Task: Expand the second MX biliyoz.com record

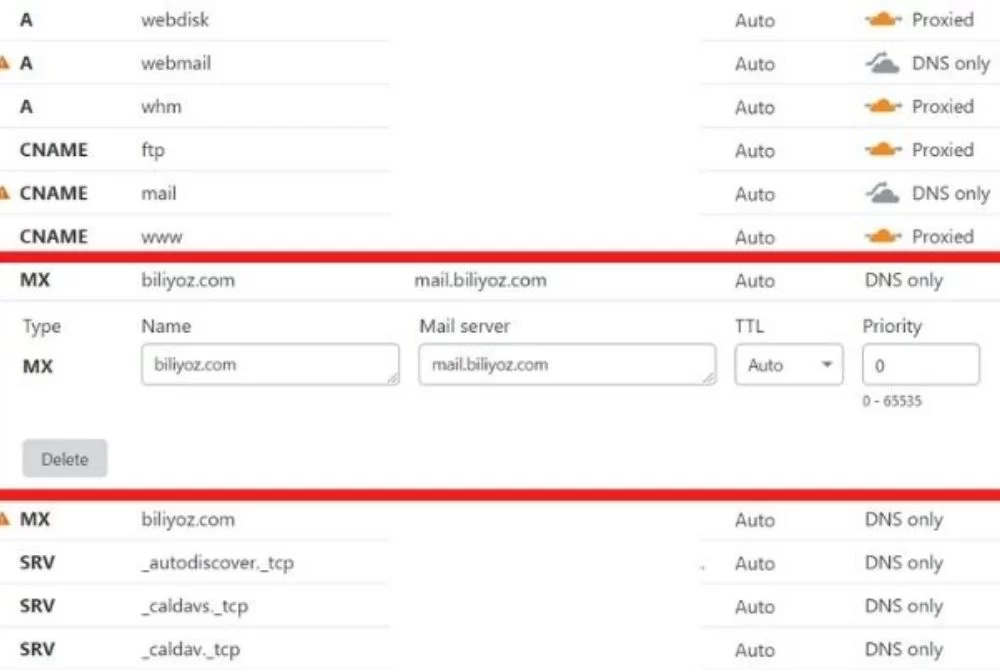Action: coord(500,520)
